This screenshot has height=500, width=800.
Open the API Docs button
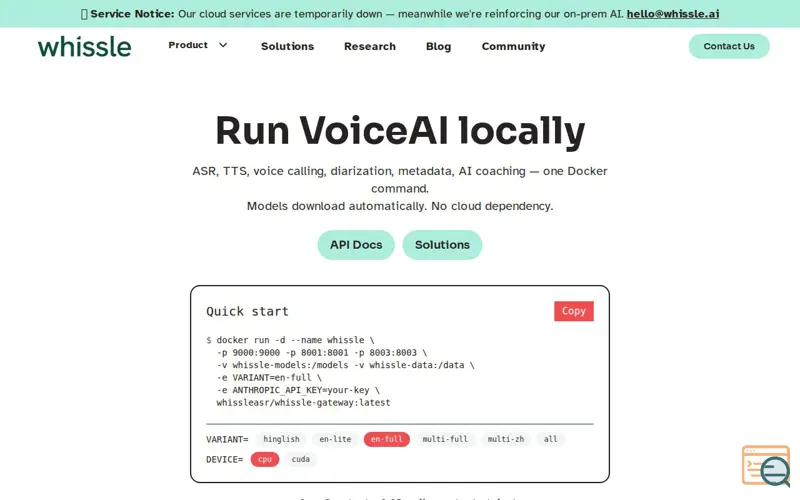(356, 245)
